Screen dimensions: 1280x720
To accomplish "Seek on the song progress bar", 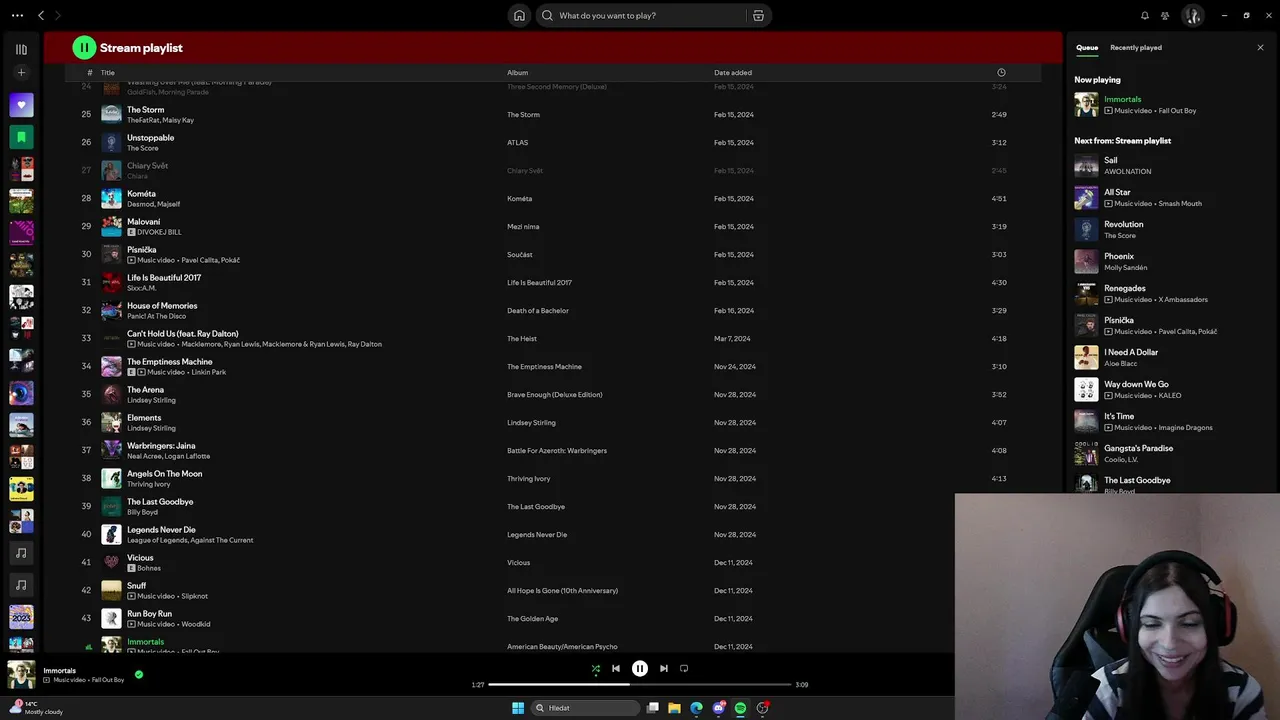I will tap(640, 685).
